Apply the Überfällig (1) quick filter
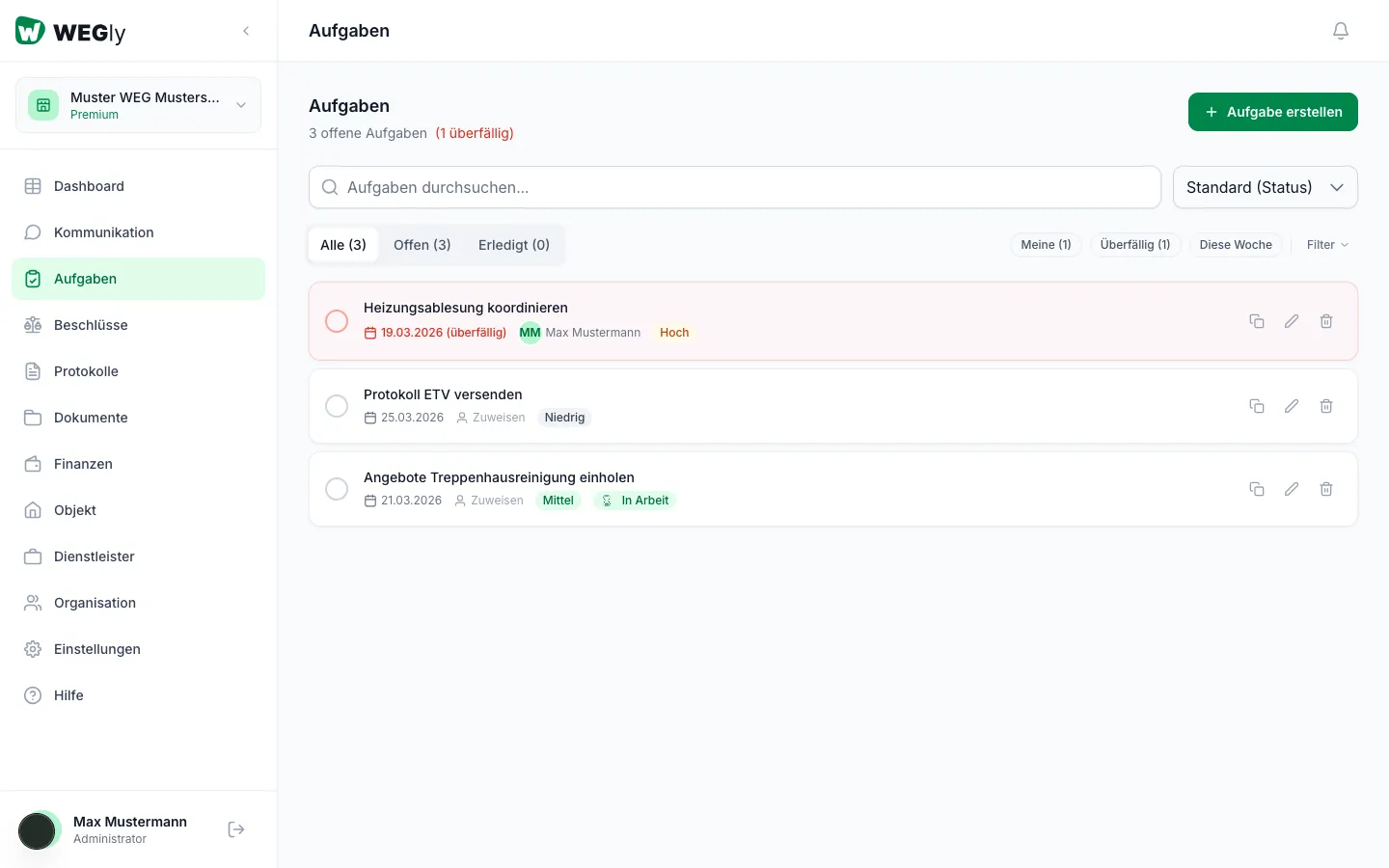Viewport: 1389px width, 868px height. pos(1135,245)
